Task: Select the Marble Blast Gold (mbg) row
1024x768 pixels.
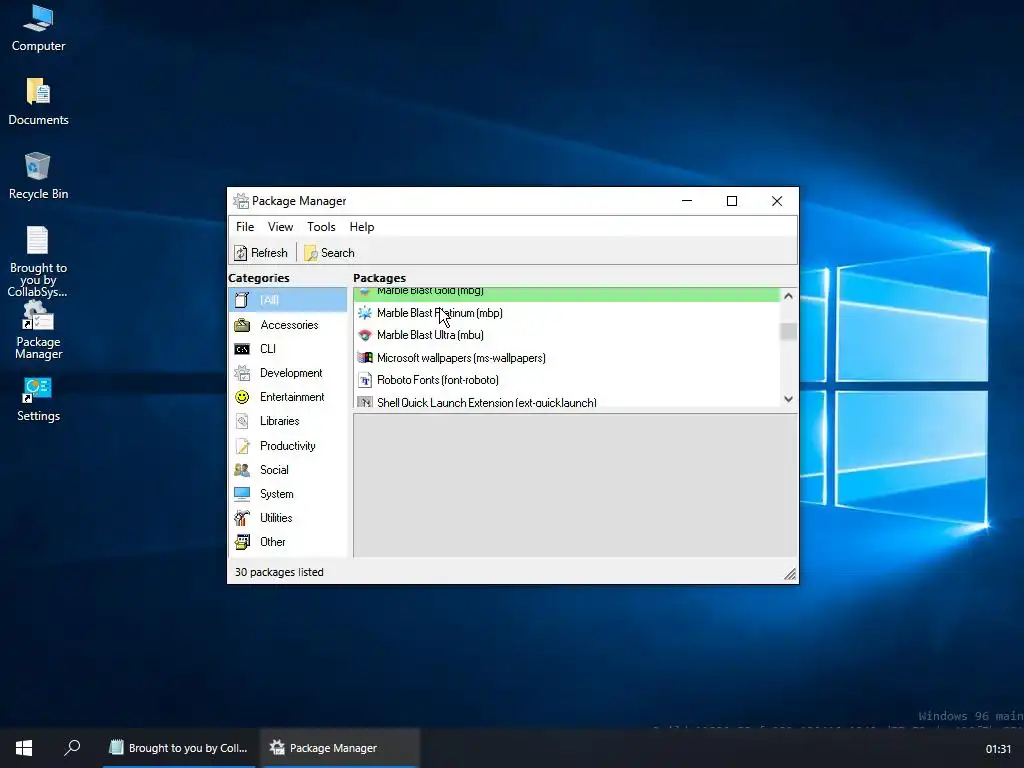Action: 567,294
